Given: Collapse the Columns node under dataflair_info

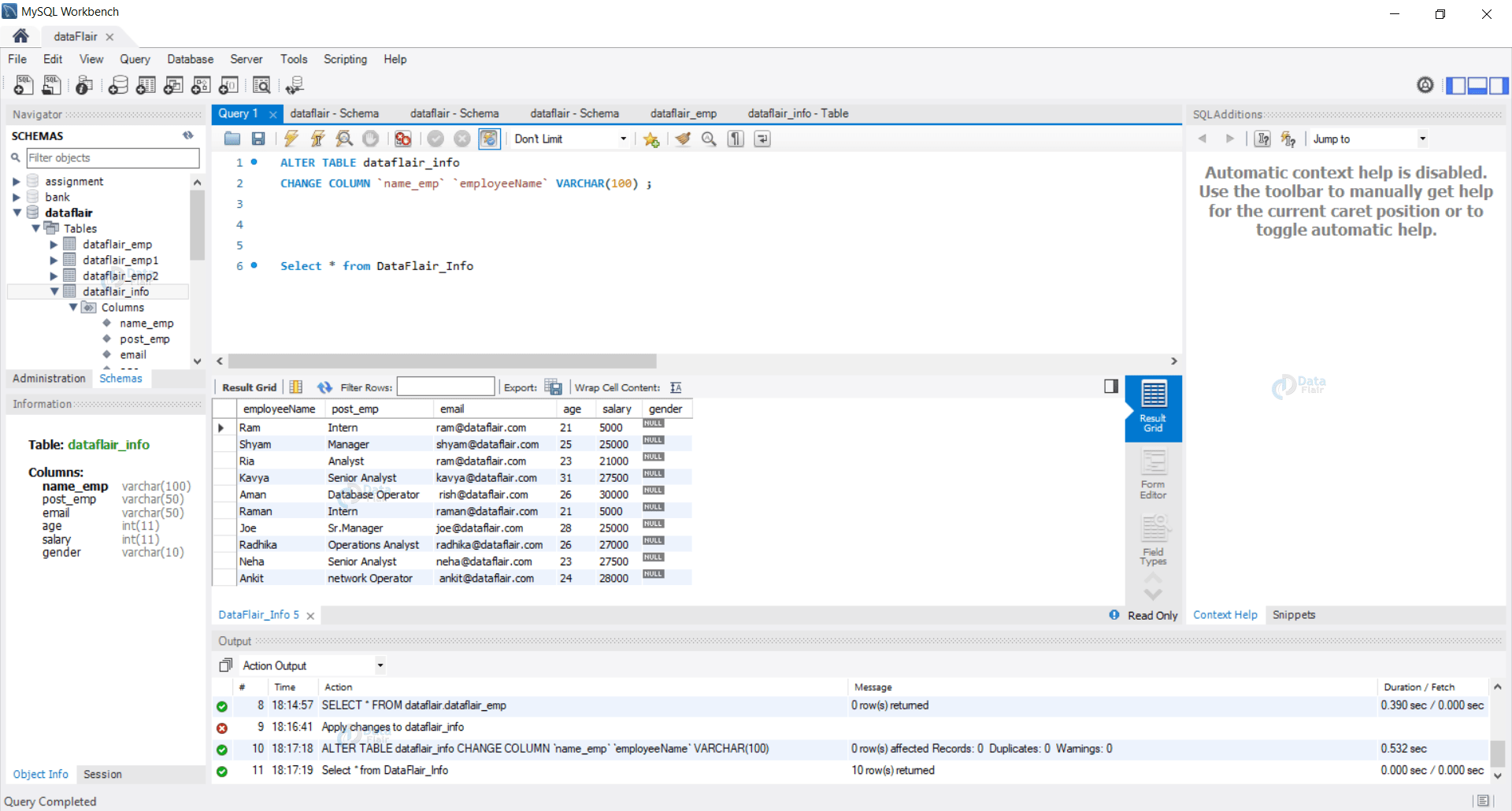Looking at the screenshot, I should (x=73, y=307).
